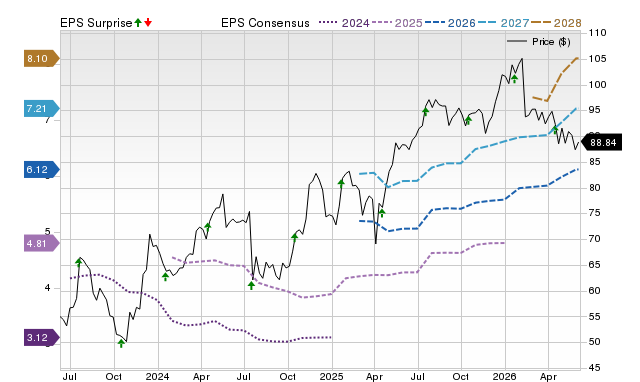The image size is (640, 382).
Task: Click the EPS Consensus legend title
Action: [x=265, y=23]
